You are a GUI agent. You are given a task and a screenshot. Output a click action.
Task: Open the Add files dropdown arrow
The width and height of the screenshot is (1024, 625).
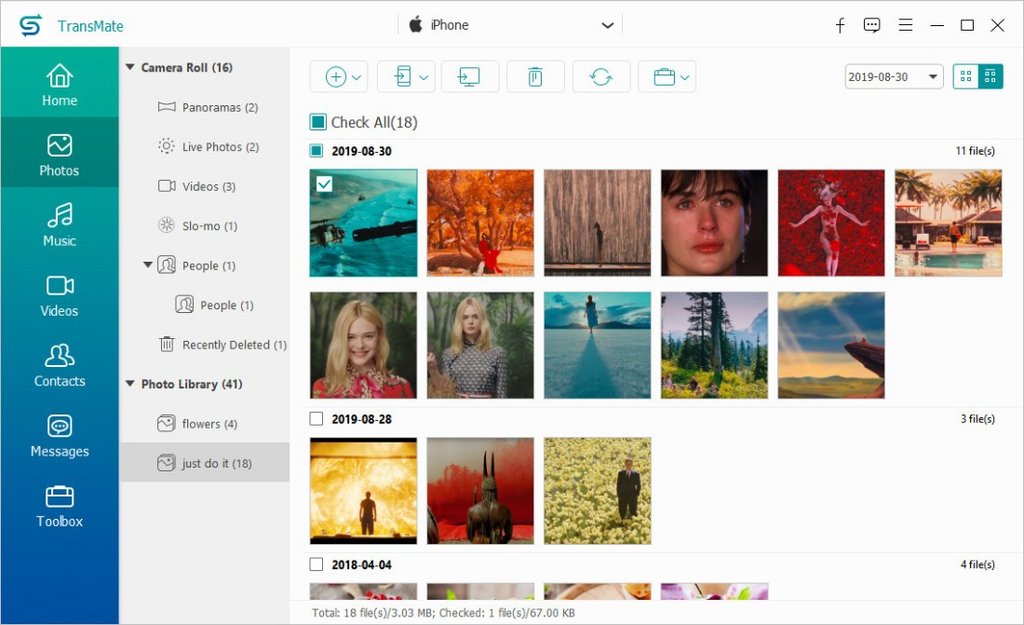click(x=357, y=78)
